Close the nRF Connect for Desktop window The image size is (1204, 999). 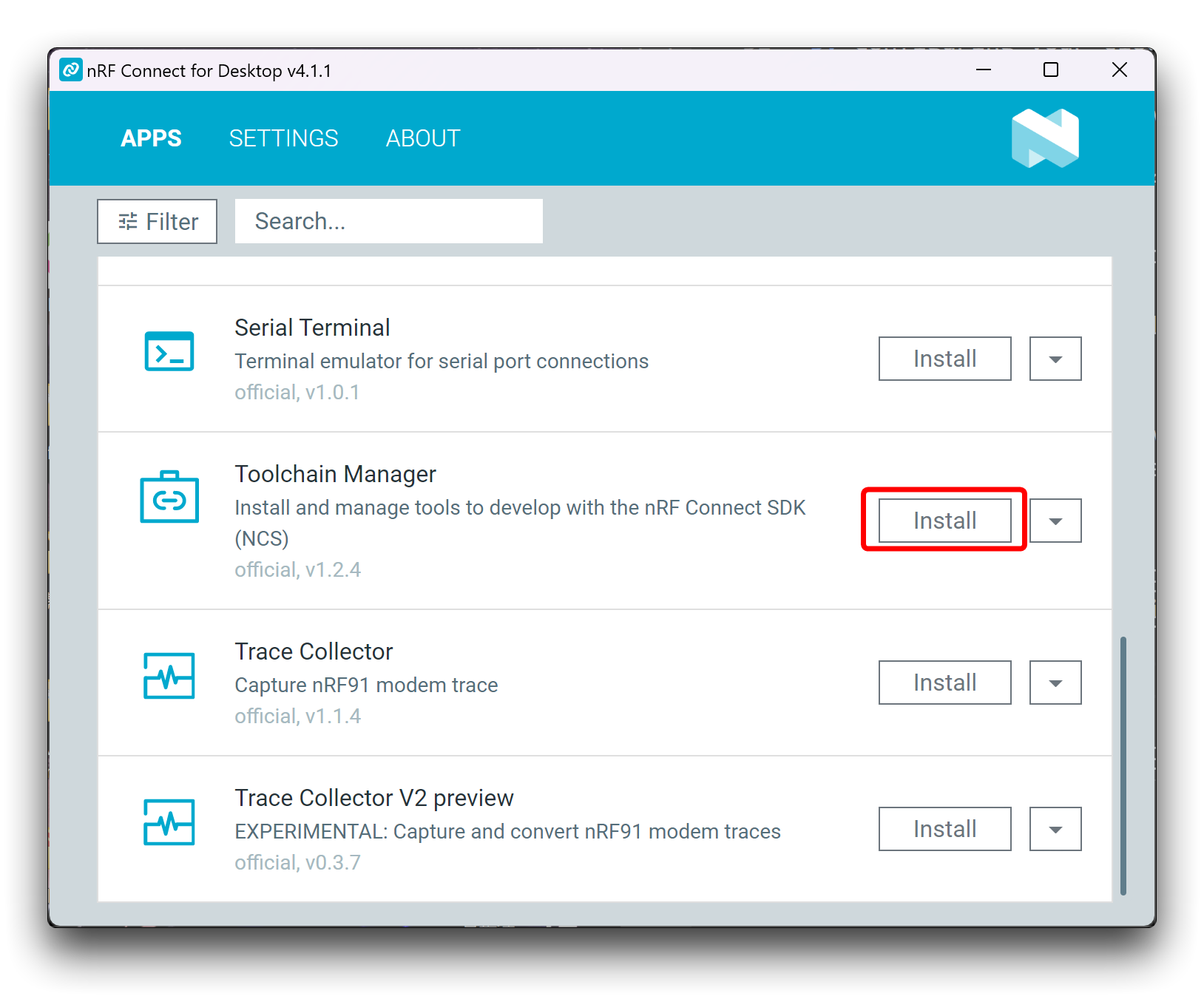point(1120,70)
